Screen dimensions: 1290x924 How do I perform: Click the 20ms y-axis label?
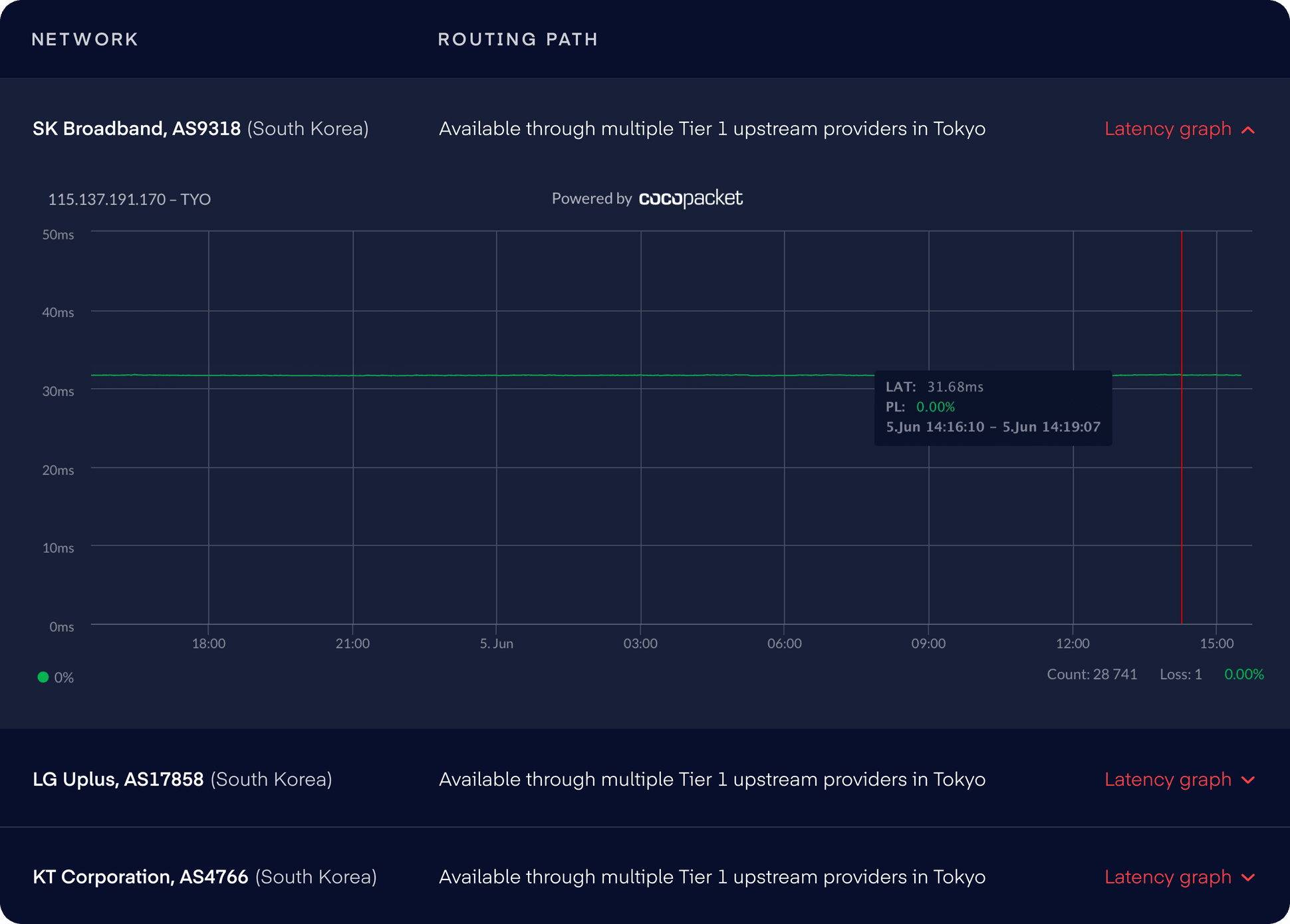(x=58, y=470)
